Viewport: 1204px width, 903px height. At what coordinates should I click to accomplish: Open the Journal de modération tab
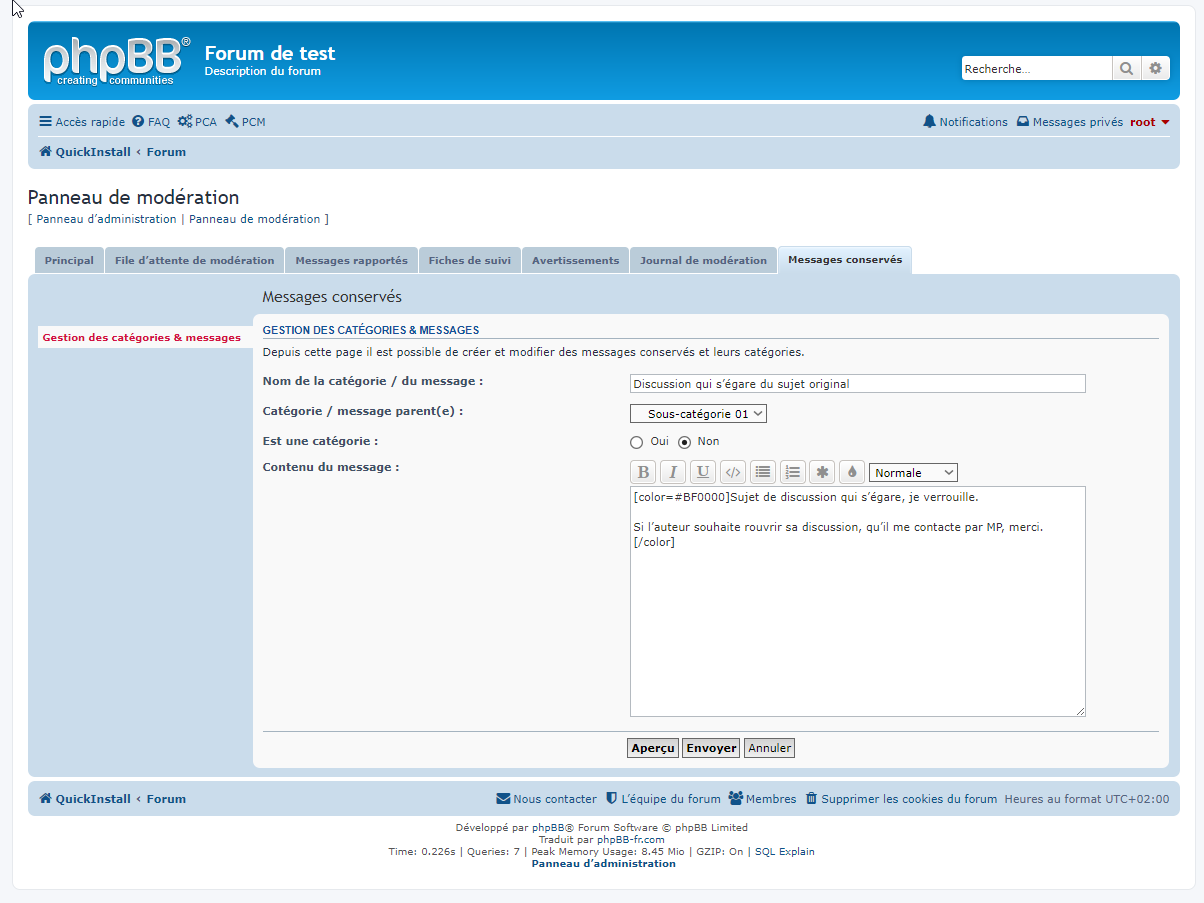[x=703, y=260]
